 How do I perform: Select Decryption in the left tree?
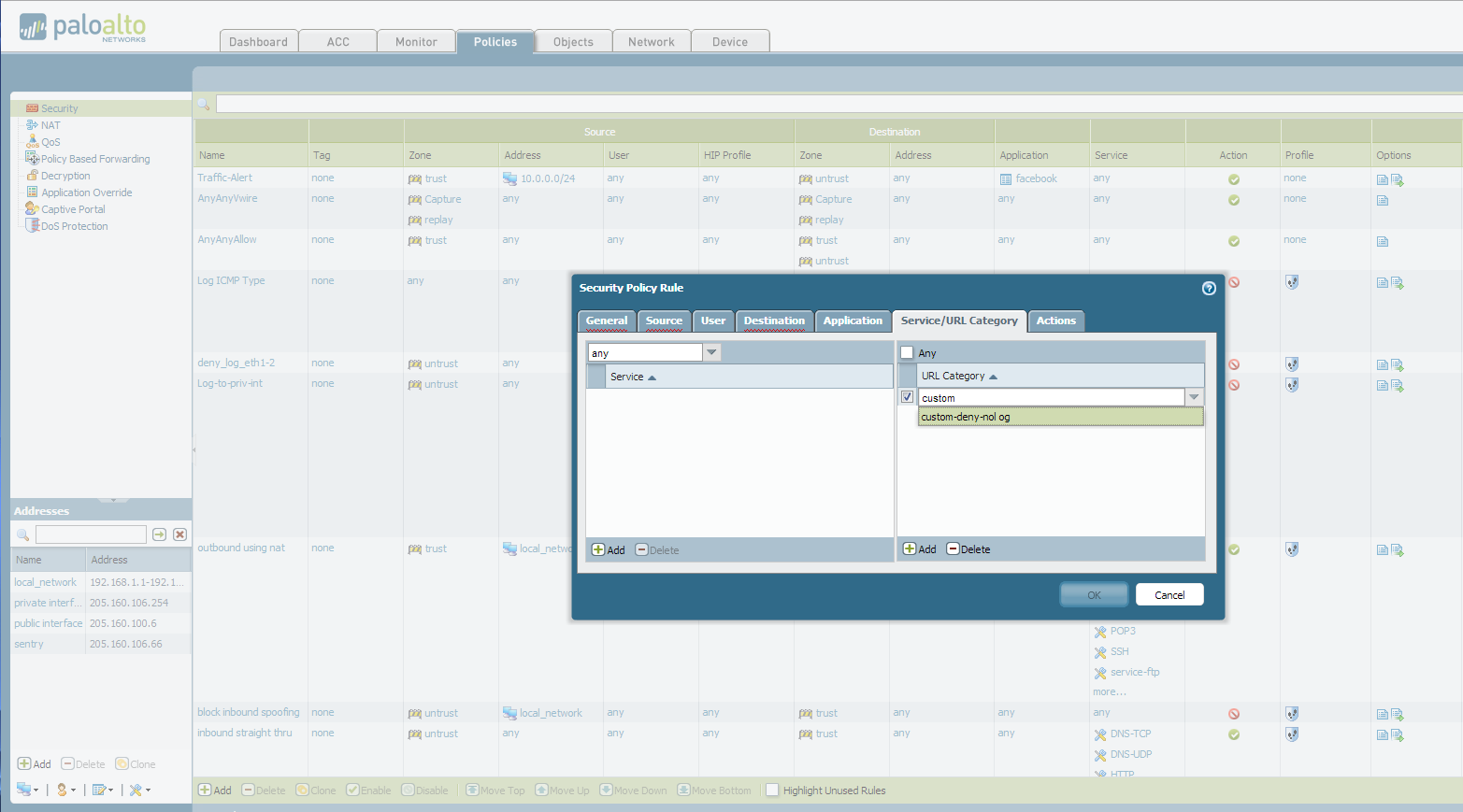pyautogui.click(x=65, y=176)
